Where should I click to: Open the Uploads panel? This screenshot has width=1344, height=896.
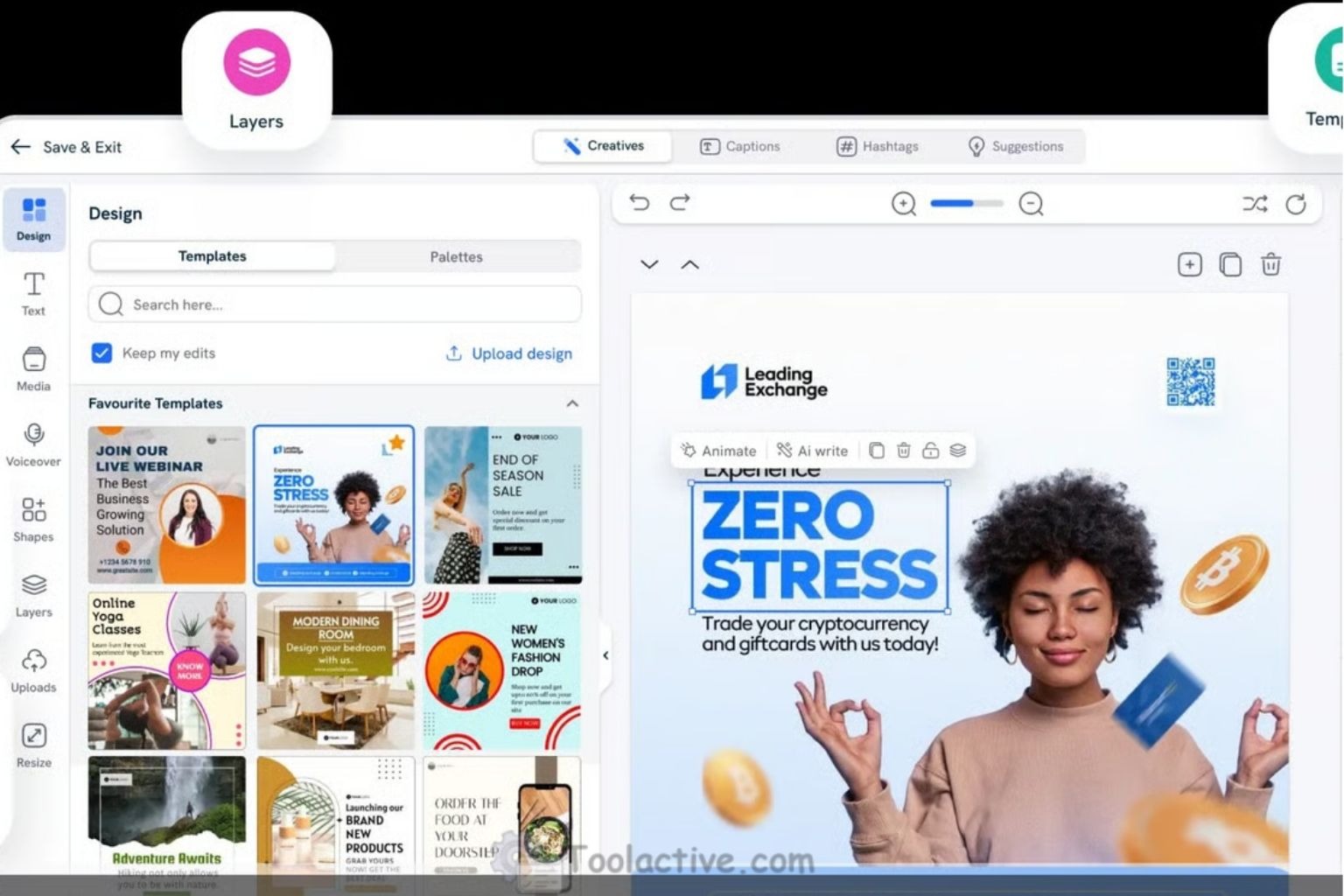(x=33, y=668)
